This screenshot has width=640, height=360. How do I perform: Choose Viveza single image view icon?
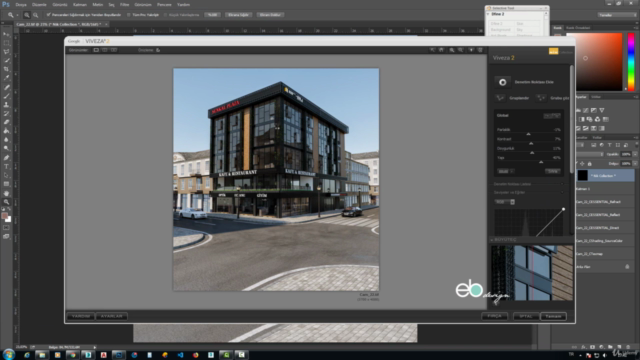pos(96,50)
